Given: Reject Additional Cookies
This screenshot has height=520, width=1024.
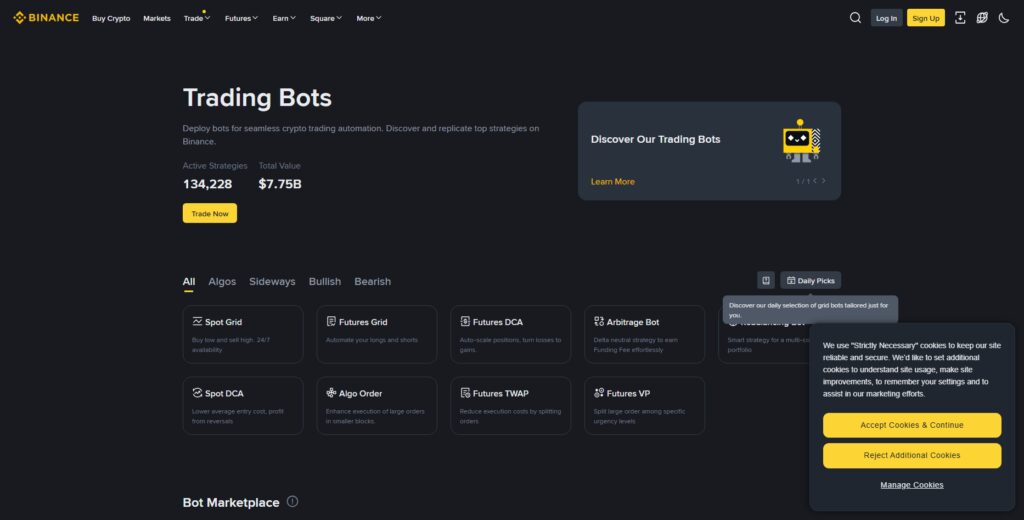Looking at the screenshot, I should 912,455.
